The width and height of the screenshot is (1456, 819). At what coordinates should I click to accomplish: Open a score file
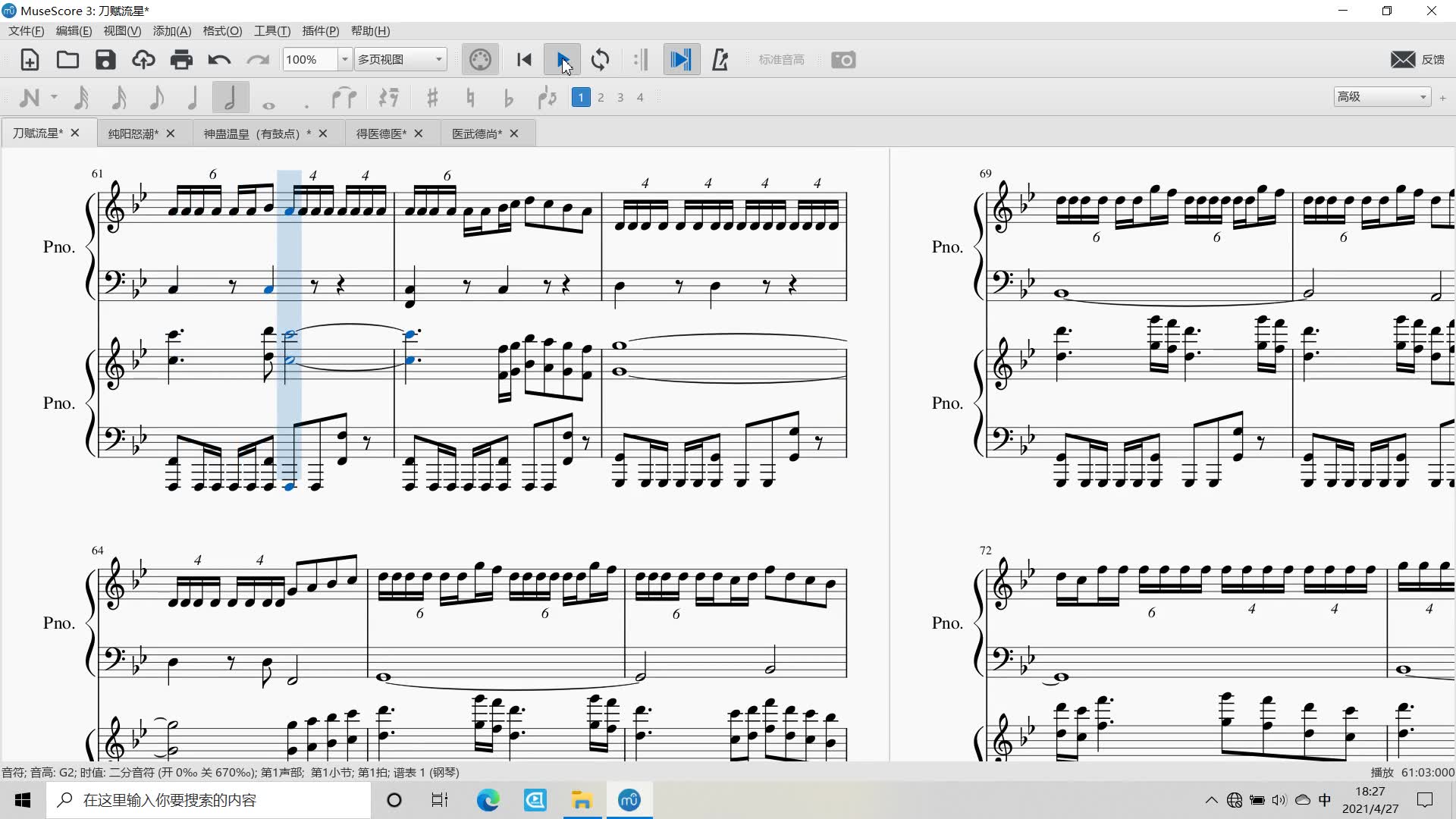pyautogui.click(x=67, y=60)
